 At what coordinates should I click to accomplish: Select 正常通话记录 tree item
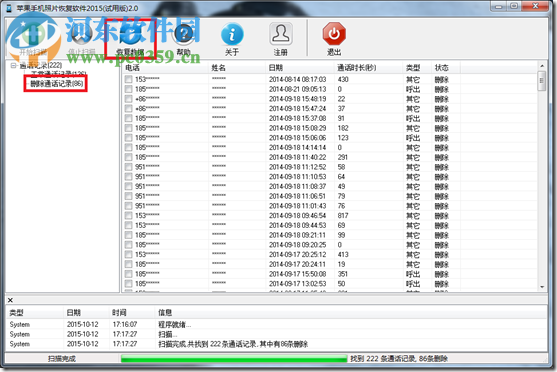(x=58, y=74)
